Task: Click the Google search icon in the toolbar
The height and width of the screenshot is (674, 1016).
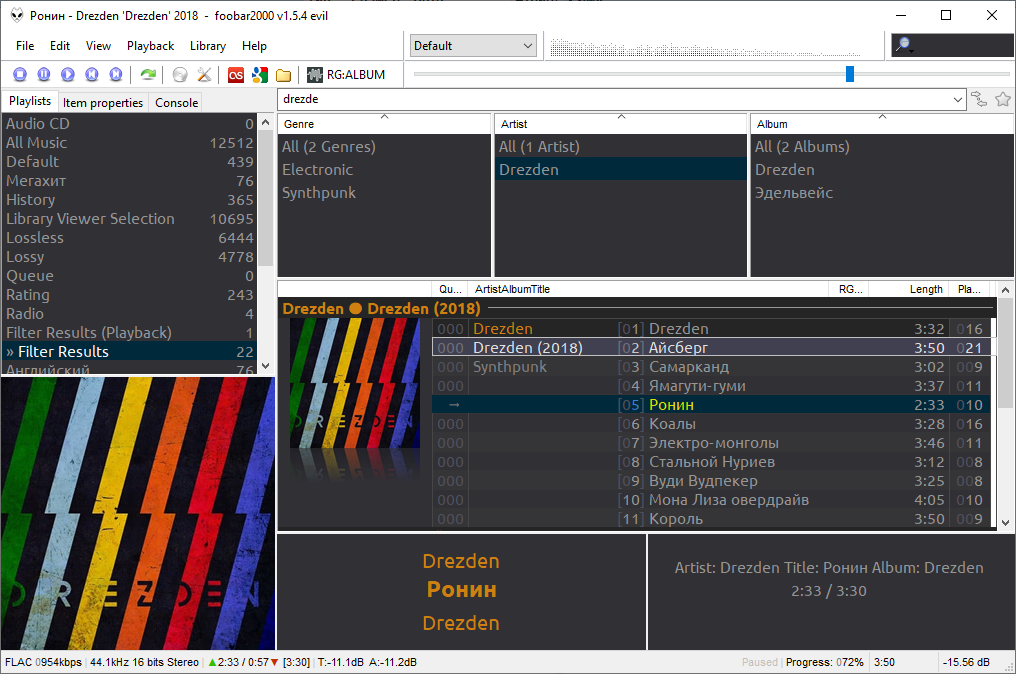Action: point(260,74)
